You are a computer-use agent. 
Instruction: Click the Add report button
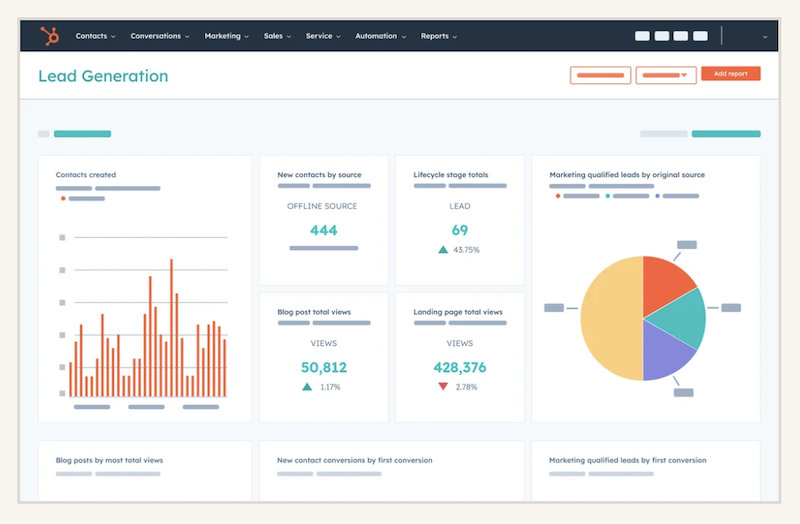[730, 74]
